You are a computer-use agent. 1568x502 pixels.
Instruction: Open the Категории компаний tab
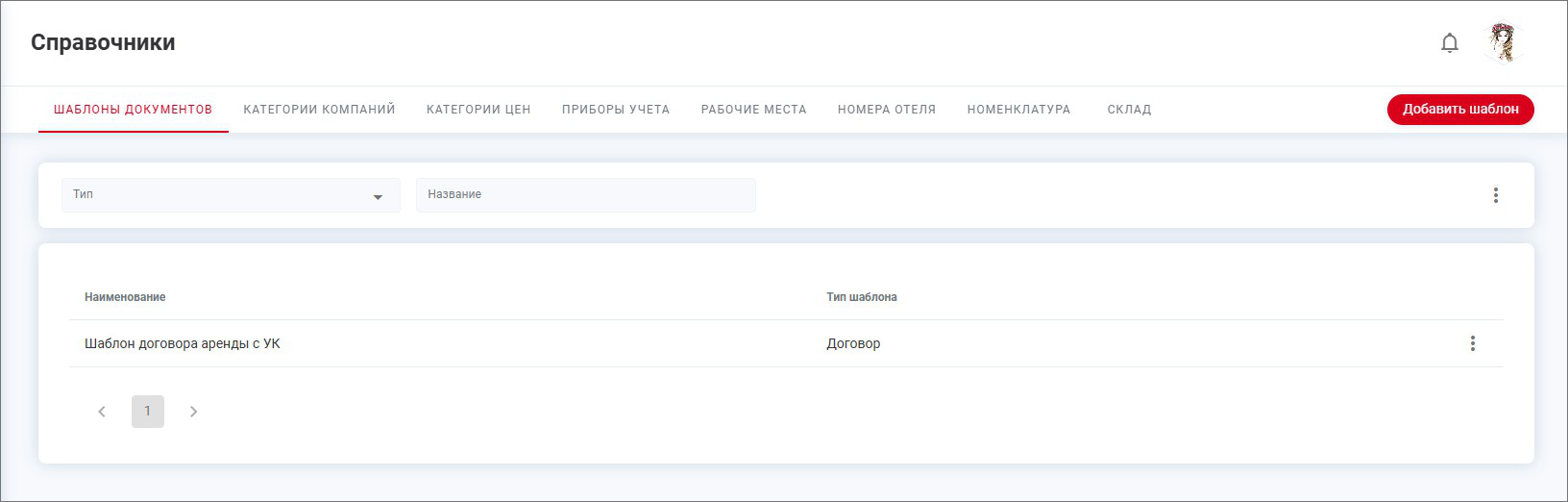pyautogui.click(x=319, y=110)
